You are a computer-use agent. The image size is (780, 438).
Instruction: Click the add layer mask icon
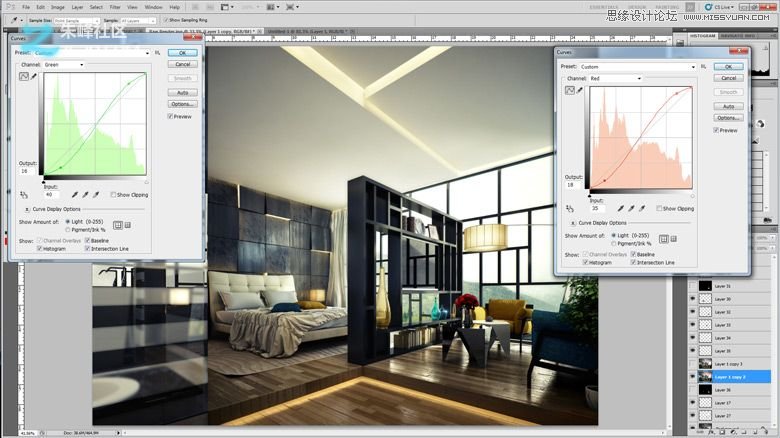pos(722,432)
